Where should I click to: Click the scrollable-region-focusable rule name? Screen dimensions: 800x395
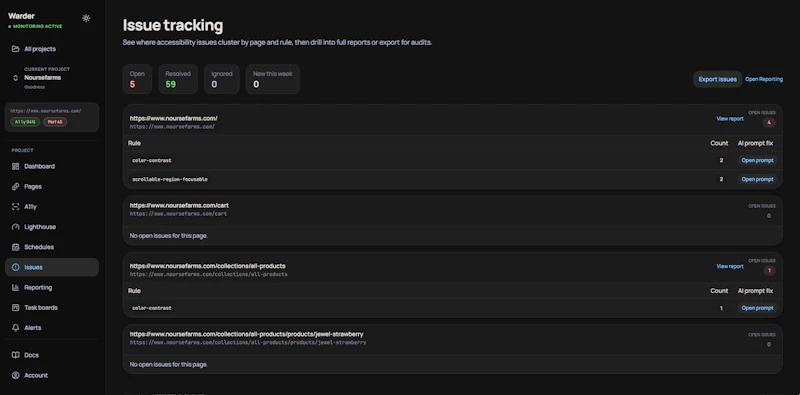click(170, 179)
